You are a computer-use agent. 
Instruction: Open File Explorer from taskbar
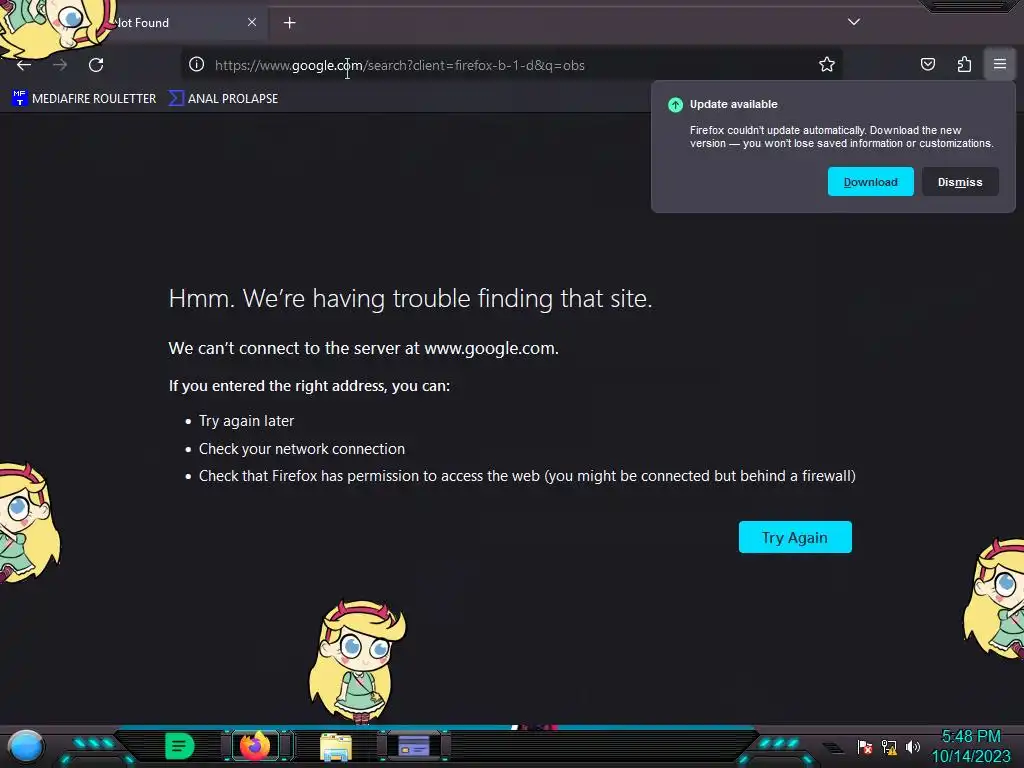336,746
